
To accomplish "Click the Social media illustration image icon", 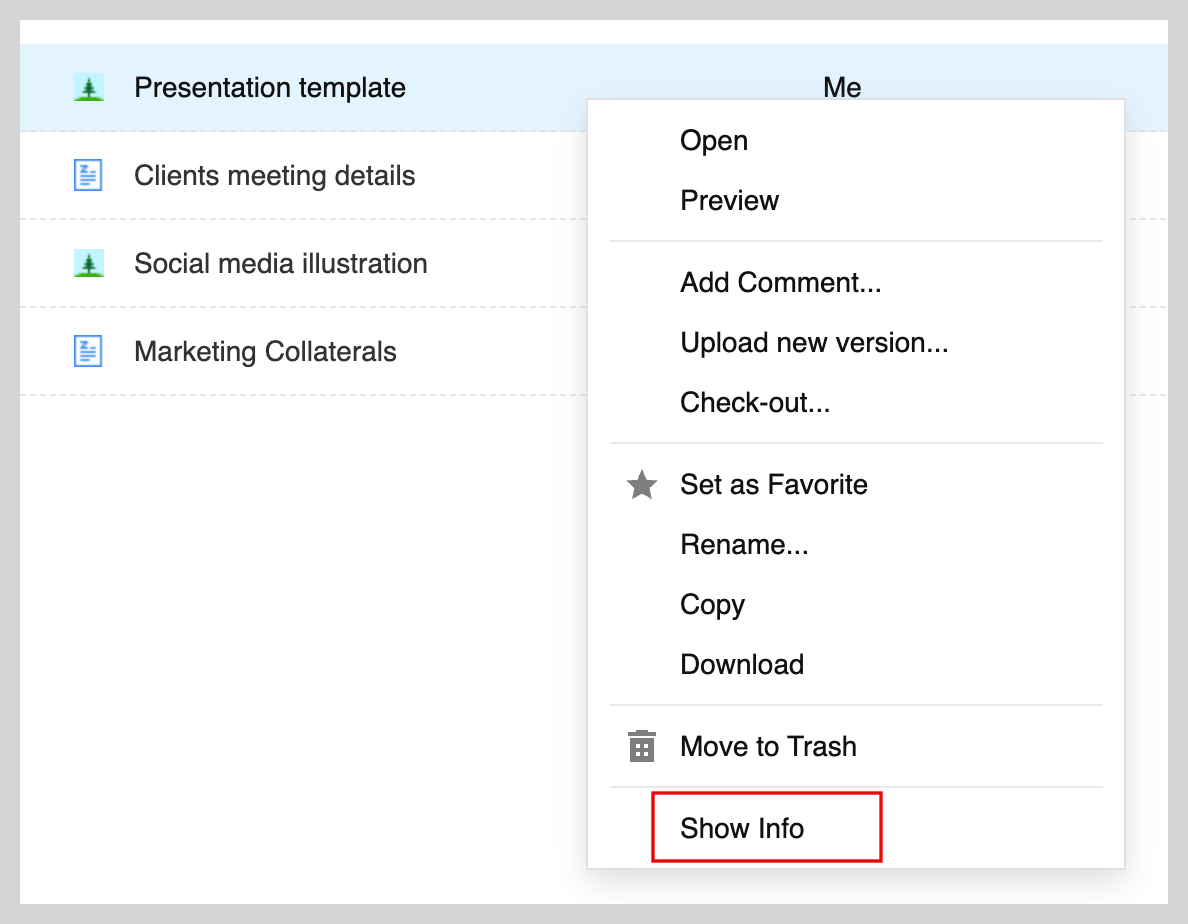I will pos(89,264).
